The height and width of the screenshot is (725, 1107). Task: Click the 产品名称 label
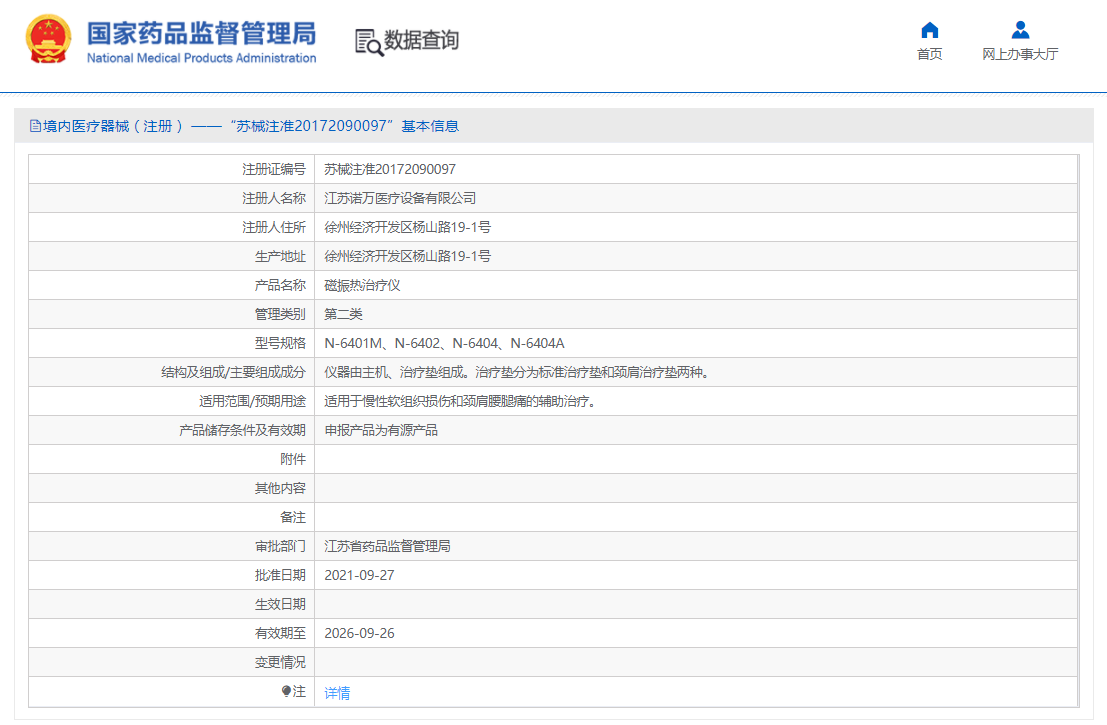pos(280,285)
